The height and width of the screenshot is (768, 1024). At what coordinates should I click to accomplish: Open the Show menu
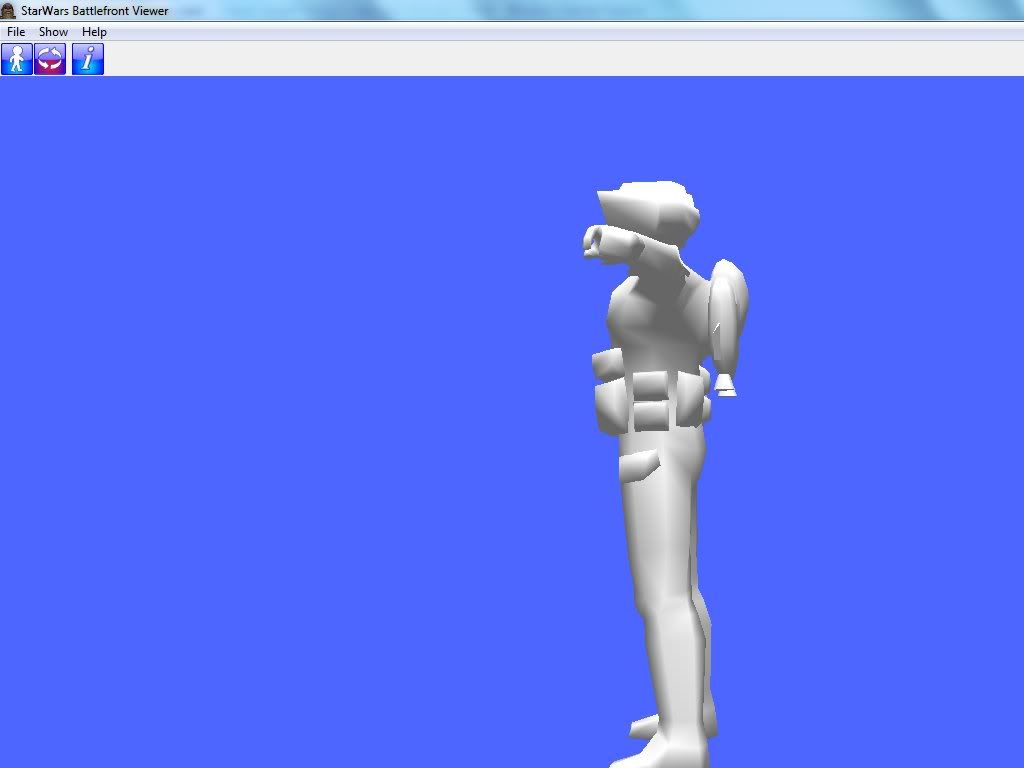click(x=54, y=31)
